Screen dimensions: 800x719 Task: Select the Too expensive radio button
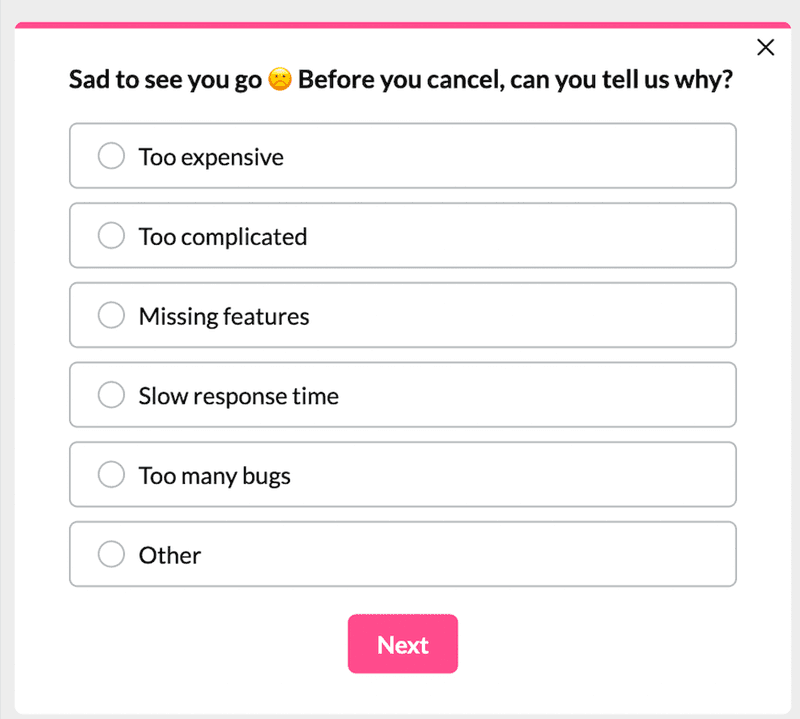point(111,156)
